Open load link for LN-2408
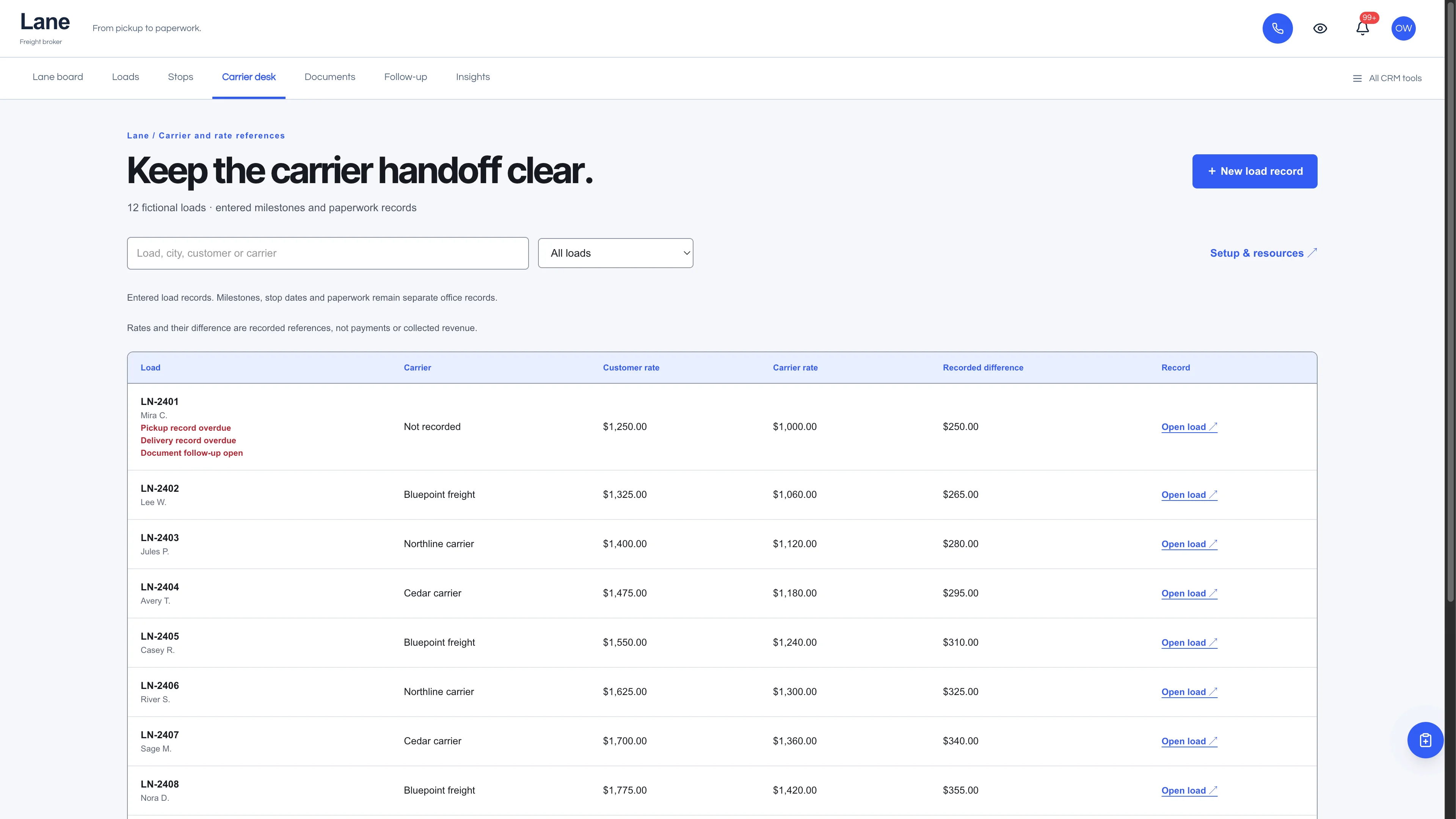Image resolution: width=1456 pixels, height=819 pixels. click(x=1189, y=790)
